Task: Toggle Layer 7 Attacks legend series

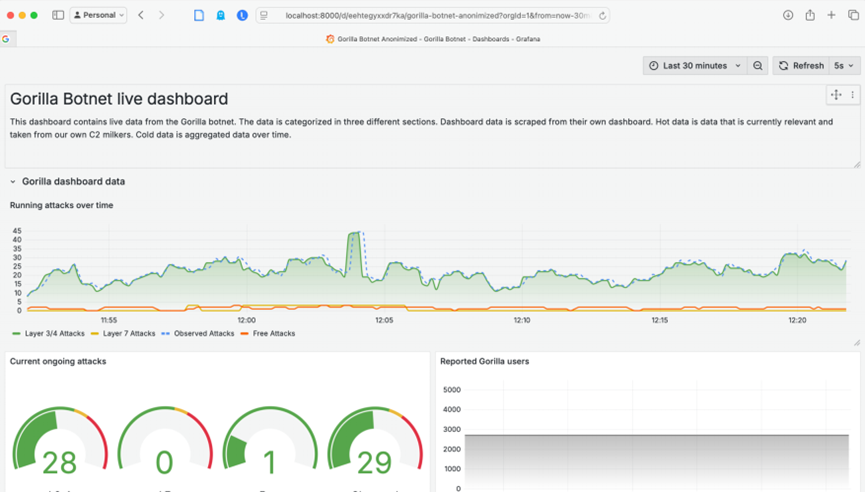Action: [126, 334]
